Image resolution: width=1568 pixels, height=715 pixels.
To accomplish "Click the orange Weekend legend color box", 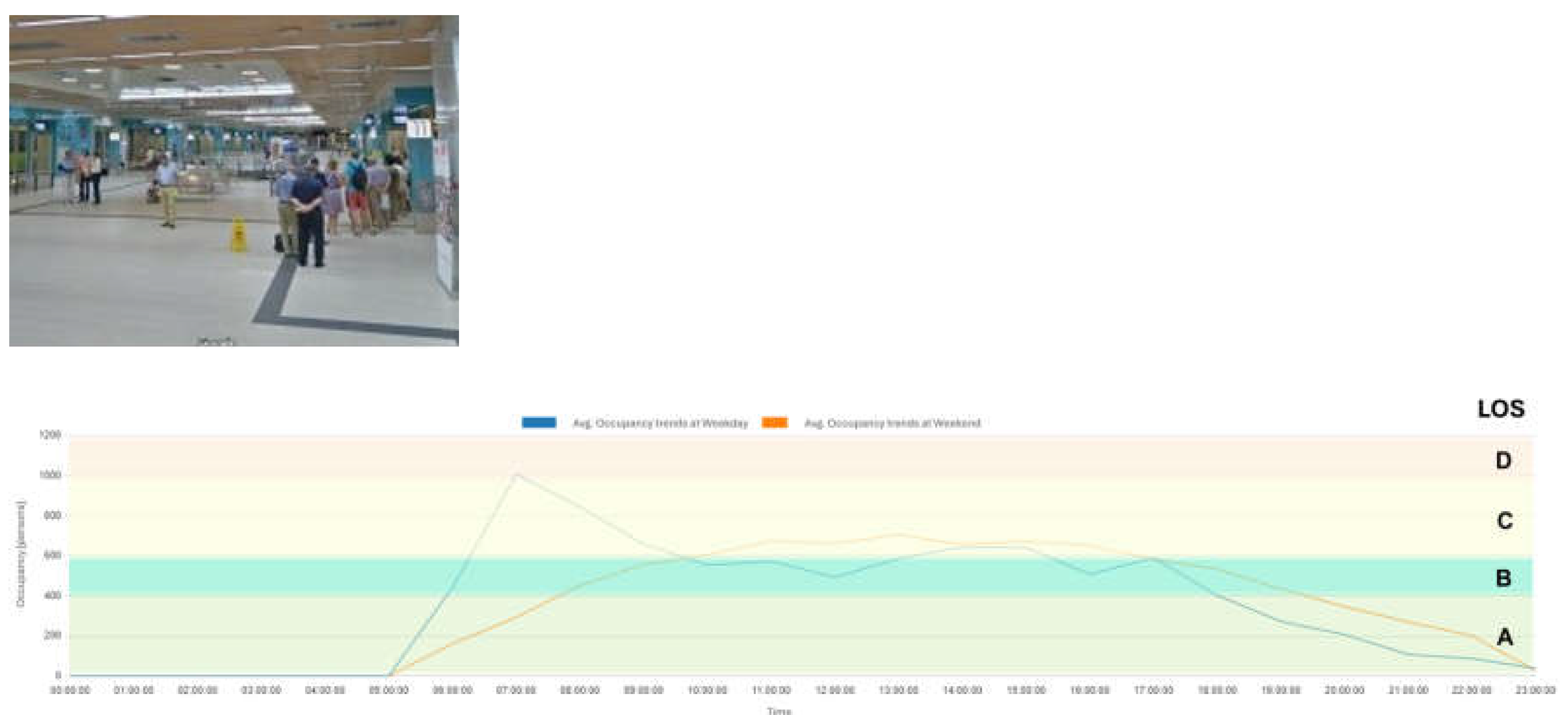I will (x=774, y=423).
